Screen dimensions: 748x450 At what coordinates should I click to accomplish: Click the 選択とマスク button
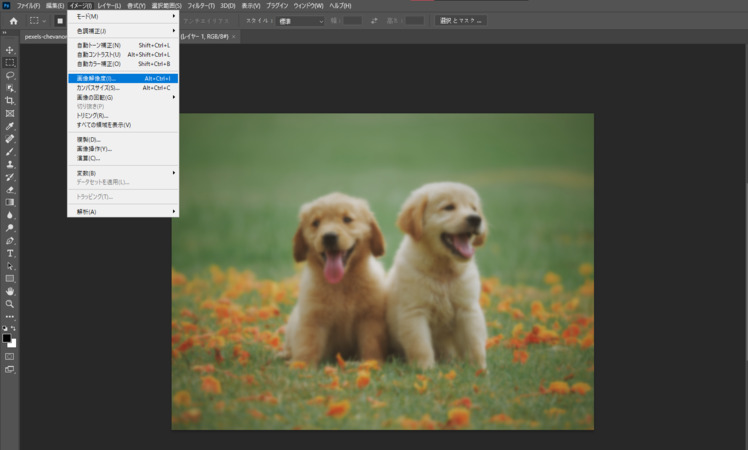pyautogui.click(x=460, y=20)
